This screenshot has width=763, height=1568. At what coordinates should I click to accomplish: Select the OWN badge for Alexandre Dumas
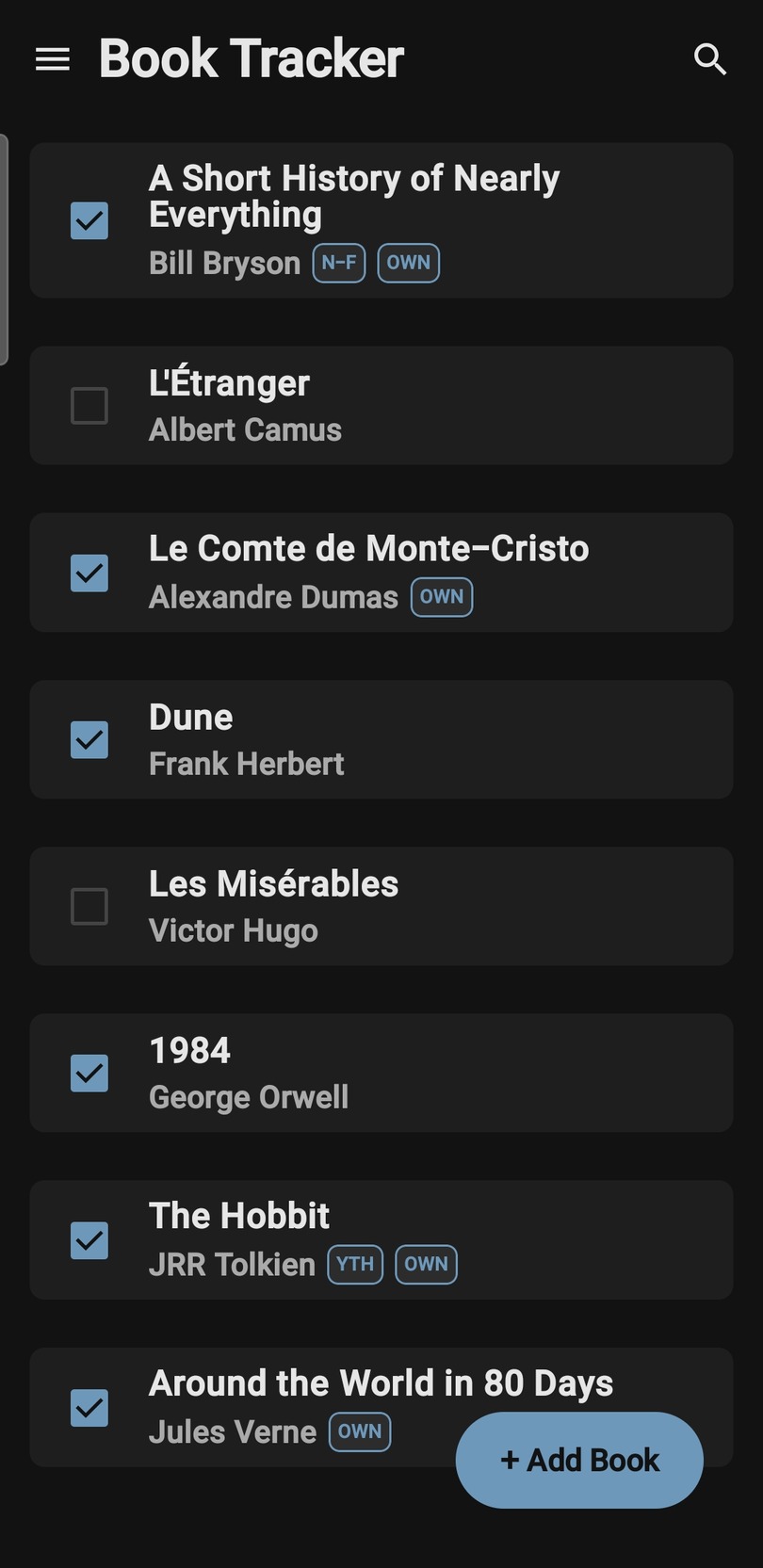(441, 597)
